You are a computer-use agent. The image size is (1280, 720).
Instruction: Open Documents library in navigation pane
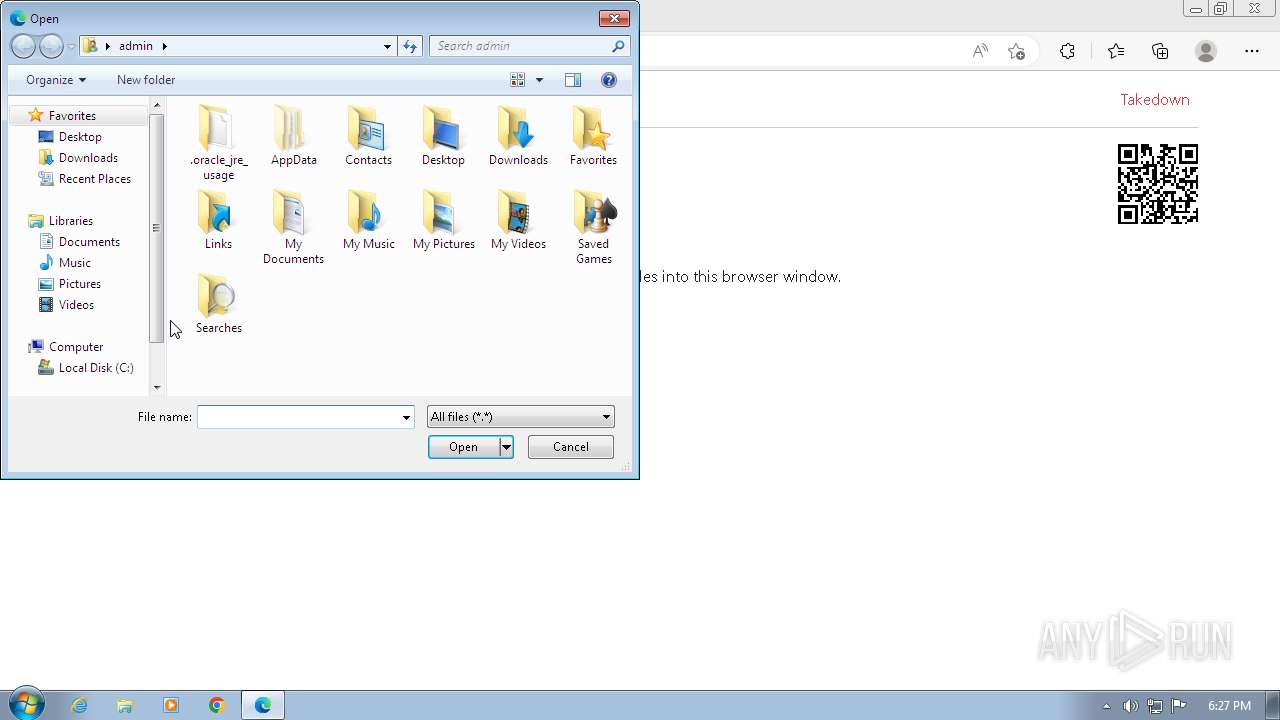89,242
